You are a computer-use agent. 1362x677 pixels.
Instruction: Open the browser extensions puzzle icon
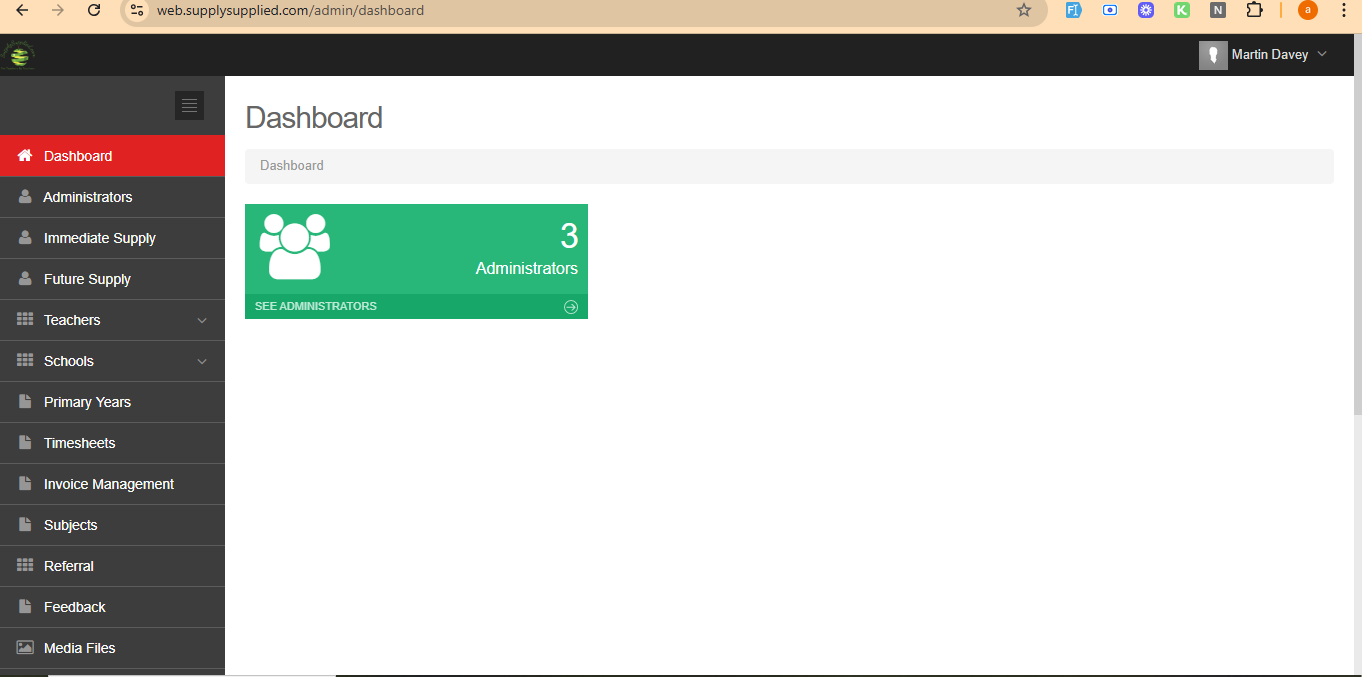(x=1254, y=10)
